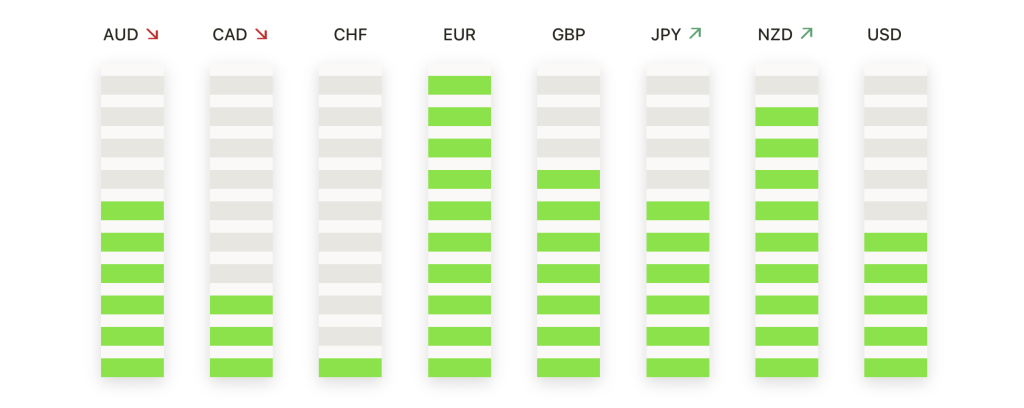The height and width of the screenshot is (408, 1024).
Task: Click the topmost green bar in NZD column
Action: point(787,117)
